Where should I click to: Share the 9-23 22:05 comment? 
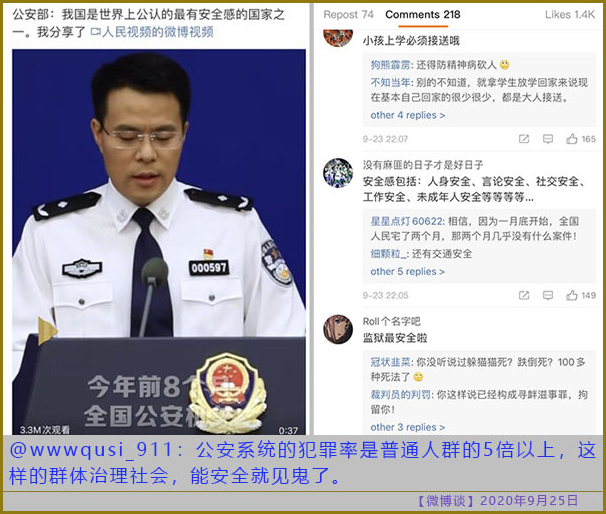tap(524, 296)
